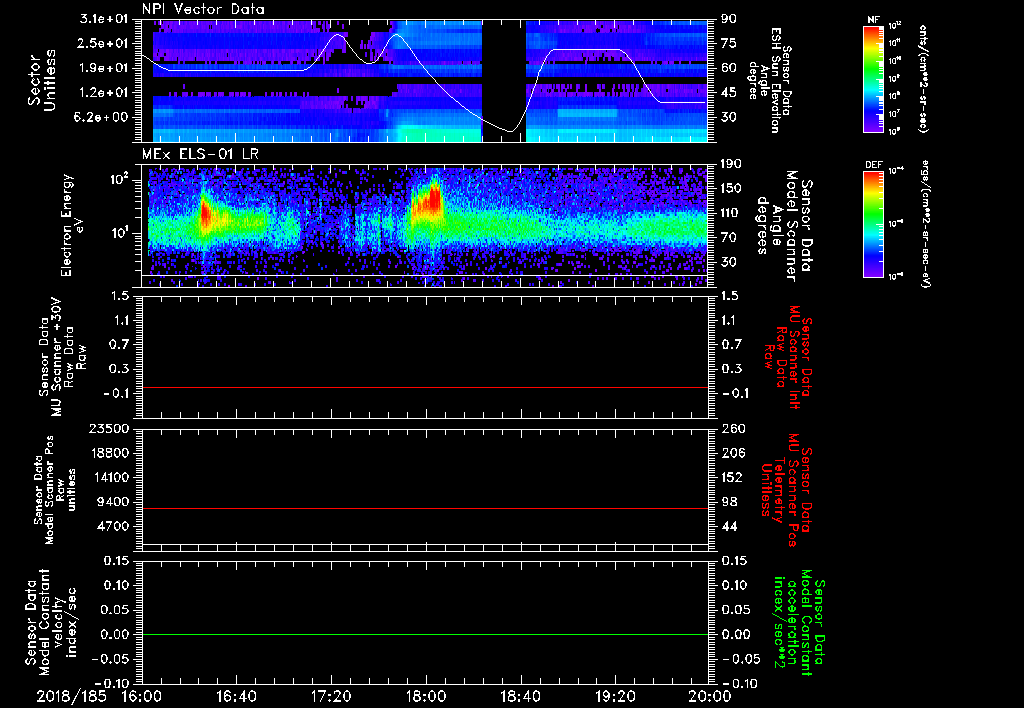Click the 18:00 time axis label

tap(426, 696)
